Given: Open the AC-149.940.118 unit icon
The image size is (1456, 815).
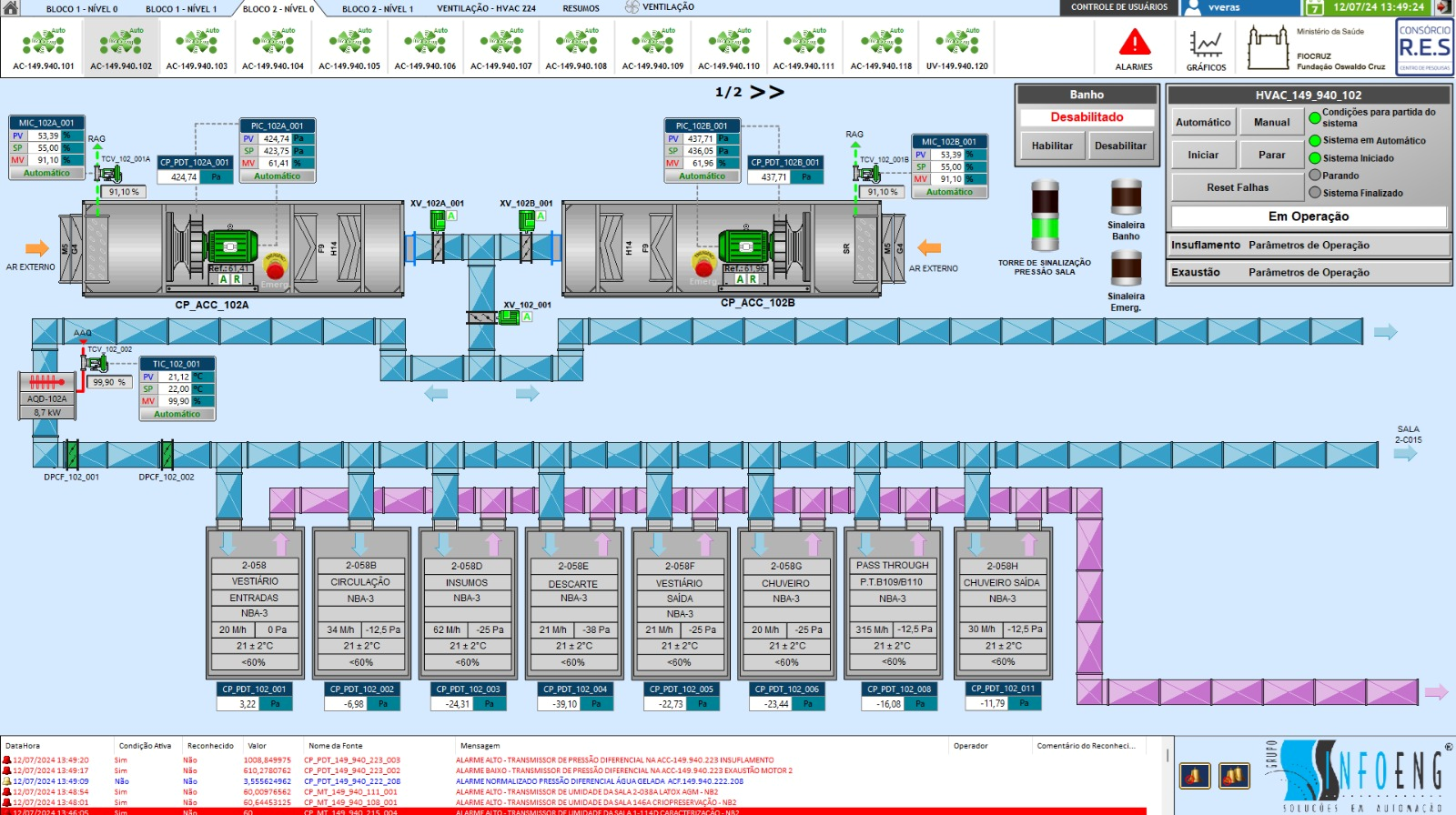Looking at the screenshot, I should [x=881, y=43].
